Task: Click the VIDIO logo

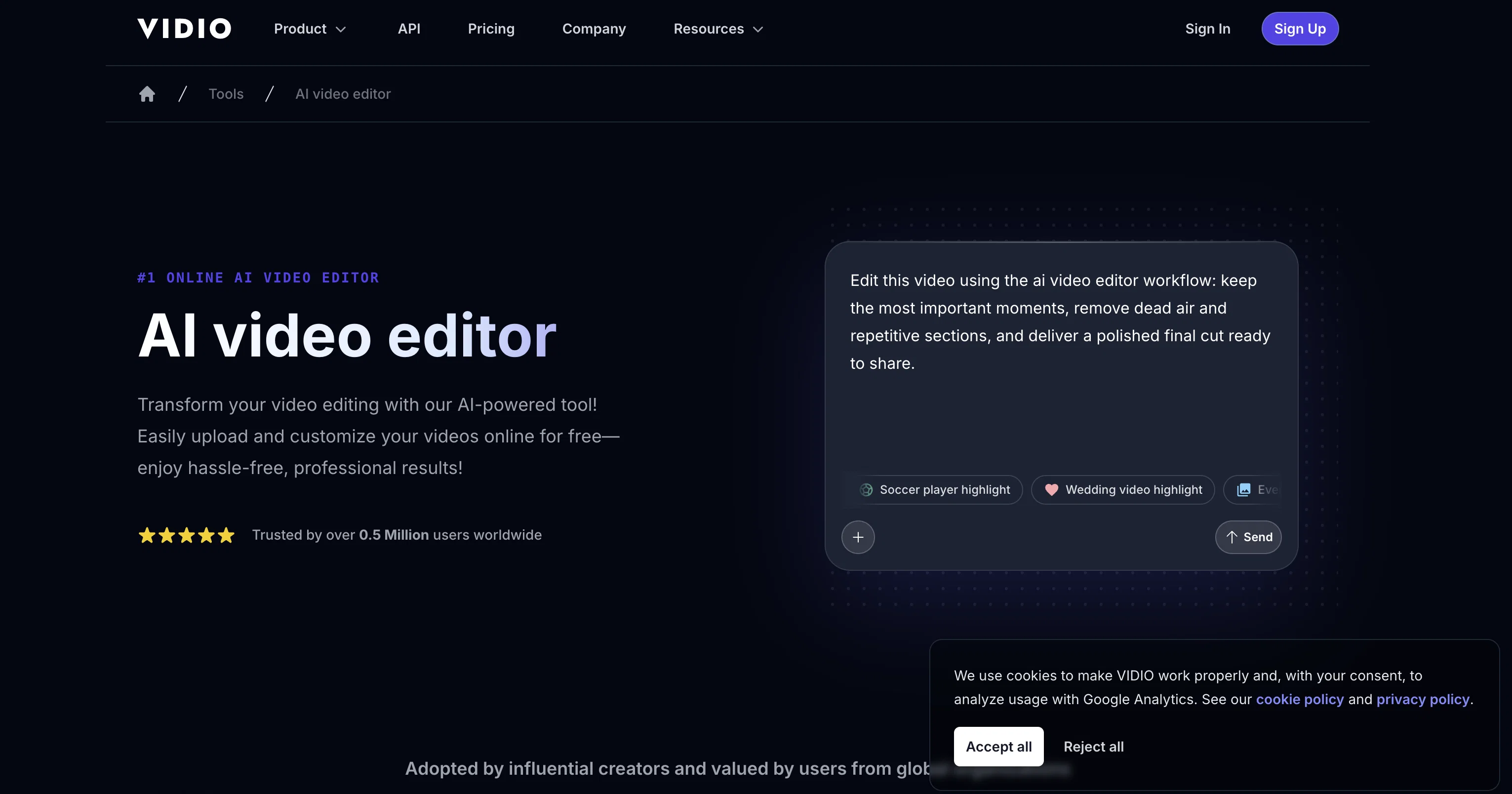Action: (184, 29)
